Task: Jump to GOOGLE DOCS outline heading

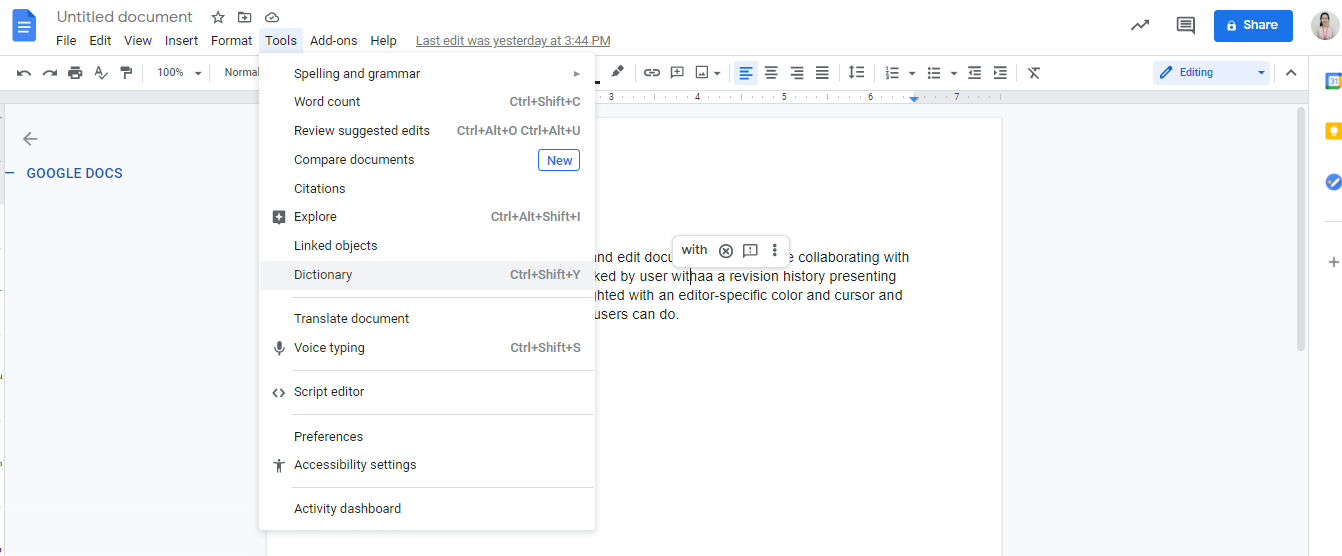Action: pyautogui.click(x=75, y=173)
